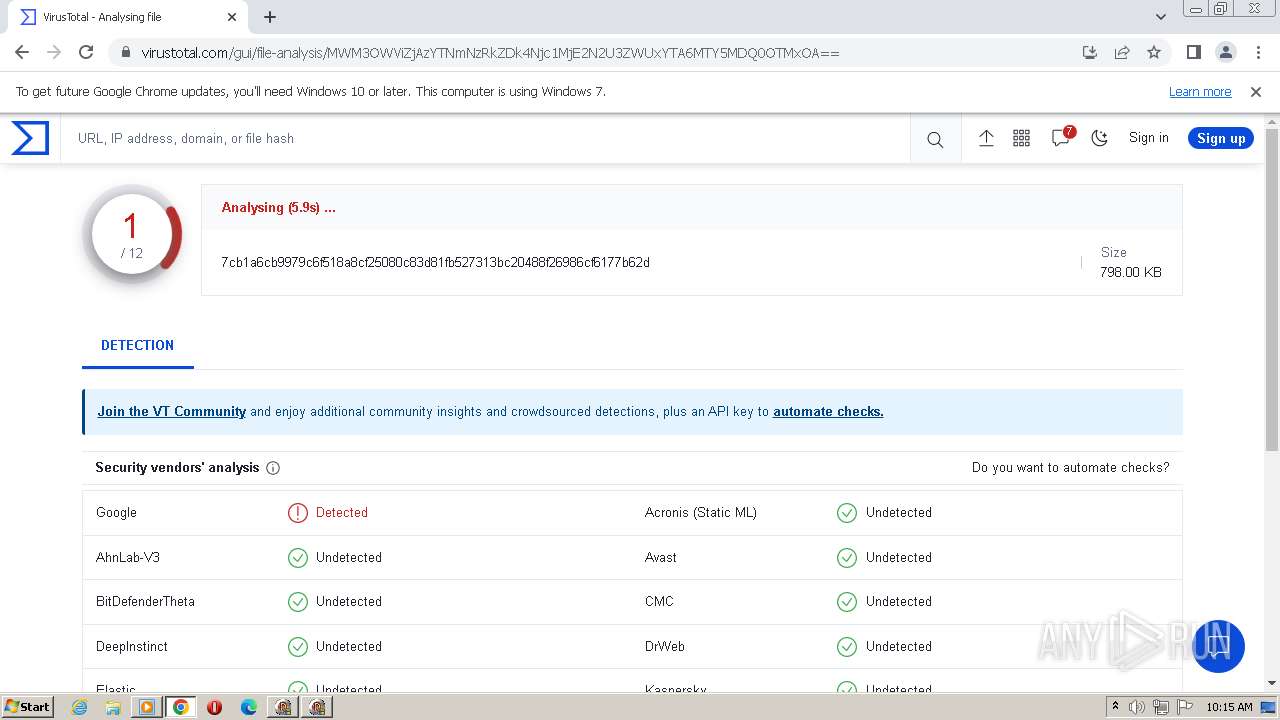Image resolution: width=1280 pixels, height=720 pixels.
Task: Open the Chrome profile avatar
Action: (1225, 52)
